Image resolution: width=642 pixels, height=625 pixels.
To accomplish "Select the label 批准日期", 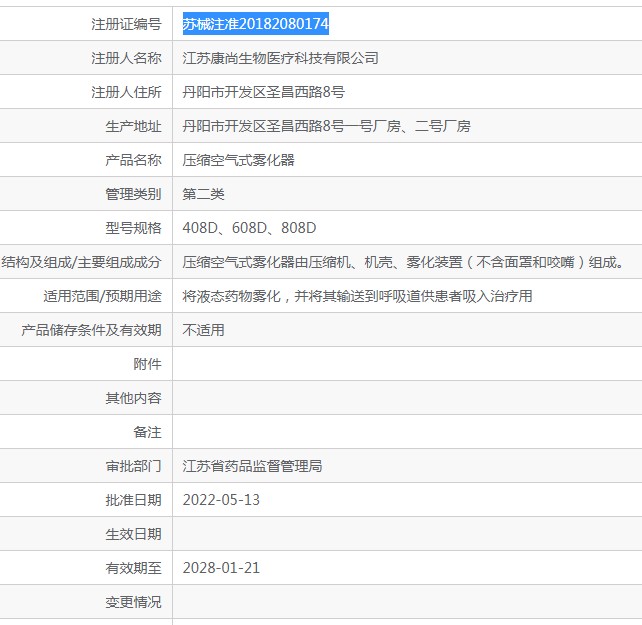I will (x=133, y=500).
